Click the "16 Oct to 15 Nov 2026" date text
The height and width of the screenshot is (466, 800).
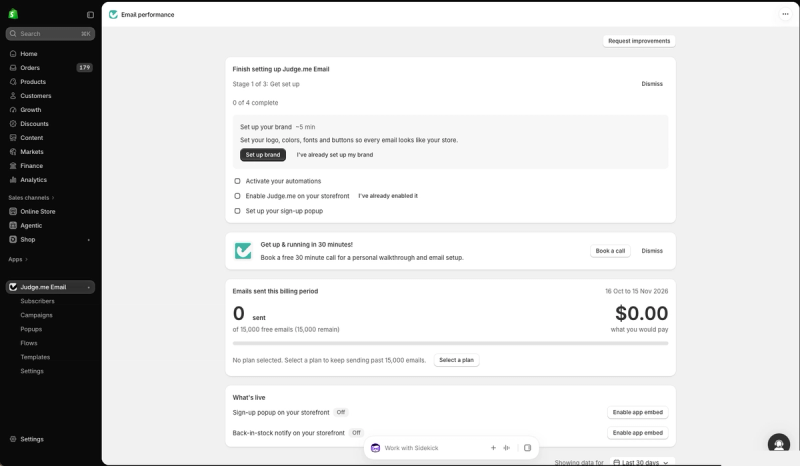[x=636, y=291]
